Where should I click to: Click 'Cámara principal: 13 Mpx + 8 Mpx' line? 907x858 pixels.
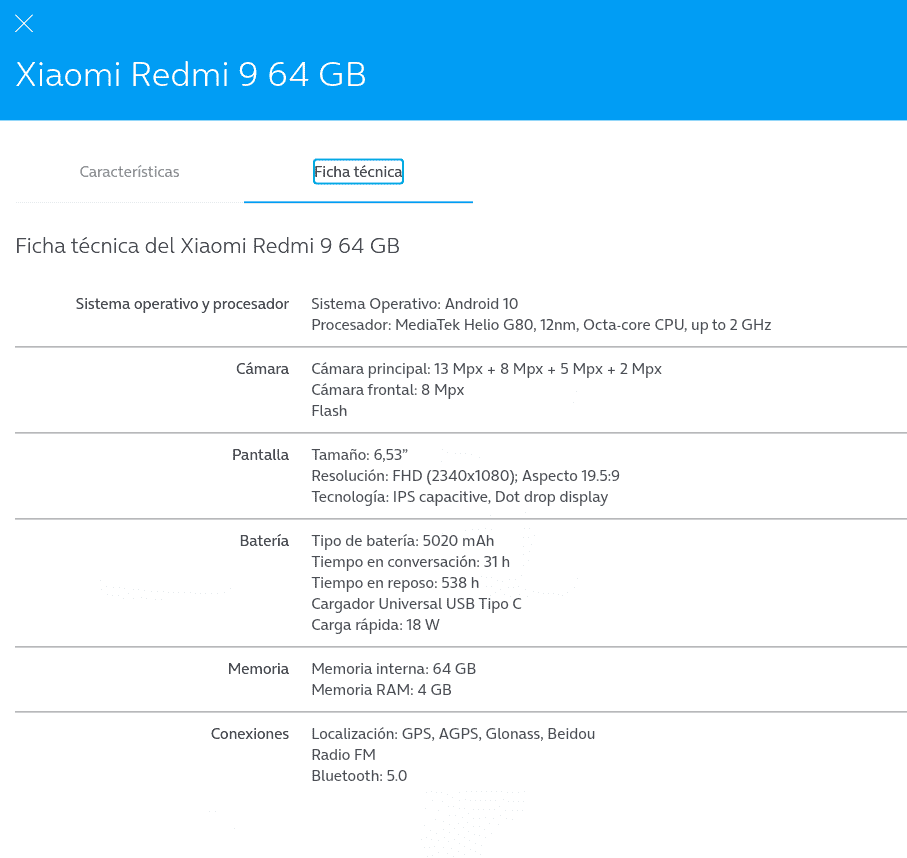click(486, 369)
